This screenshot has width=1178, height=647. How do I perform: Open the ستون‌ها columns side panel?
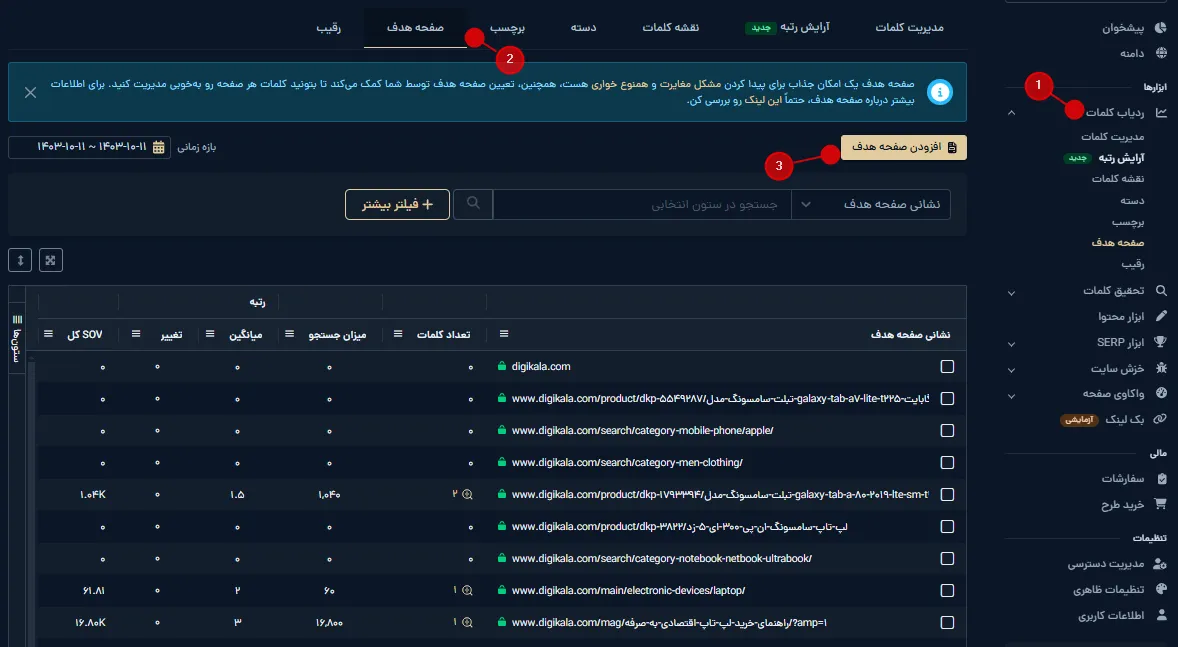(17, 338)
